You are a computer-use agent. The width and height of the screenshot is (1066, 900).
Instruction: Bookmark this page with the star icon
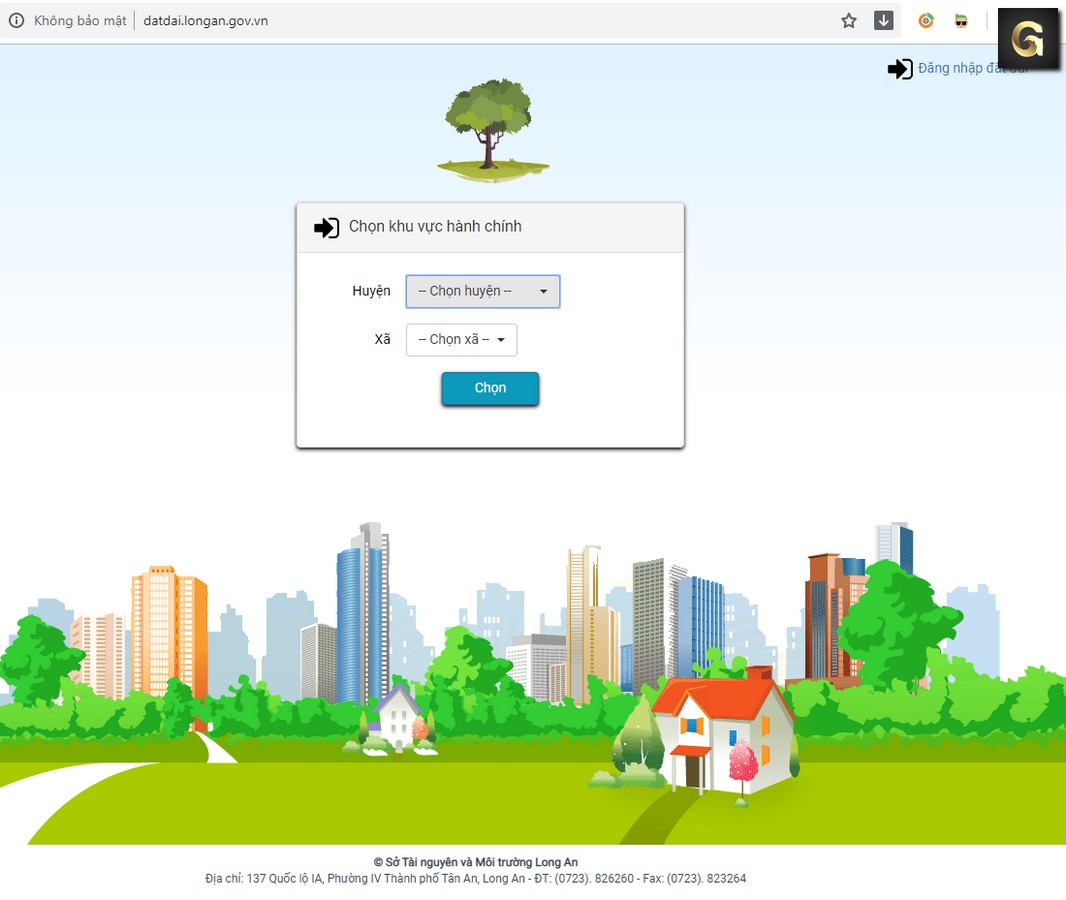coord(849,20)
